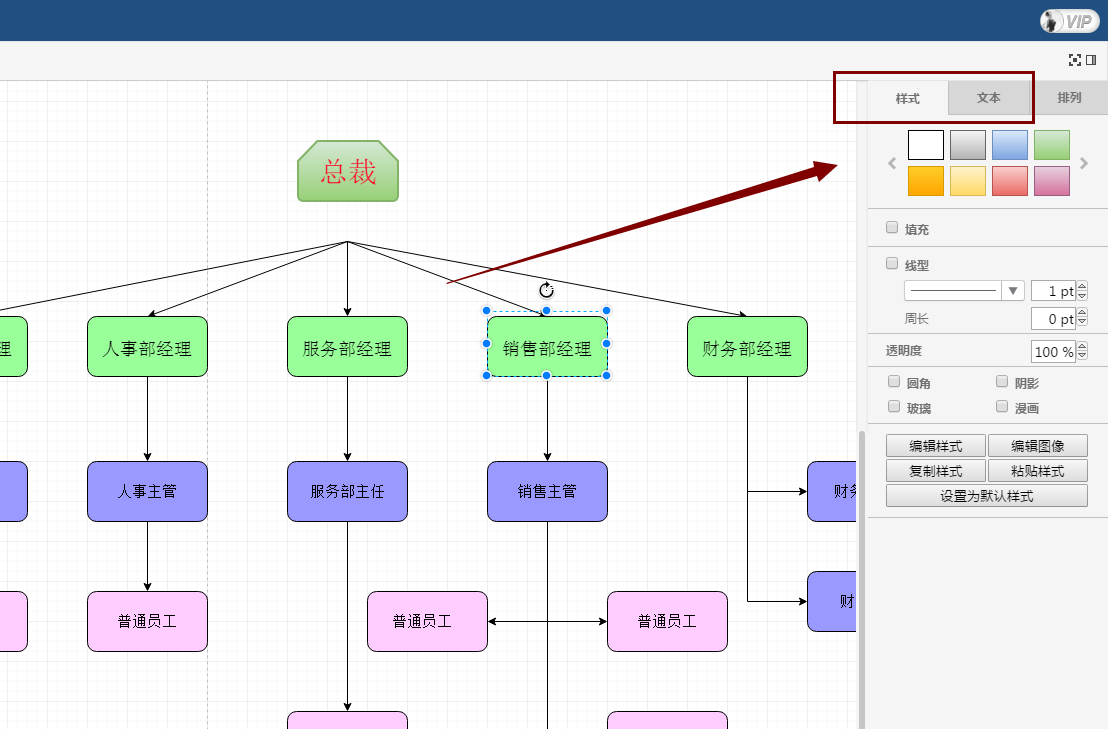Show next style swatches with right arrow
1108x729 pixels.
pyautogui.click(x=1084, y=163)
